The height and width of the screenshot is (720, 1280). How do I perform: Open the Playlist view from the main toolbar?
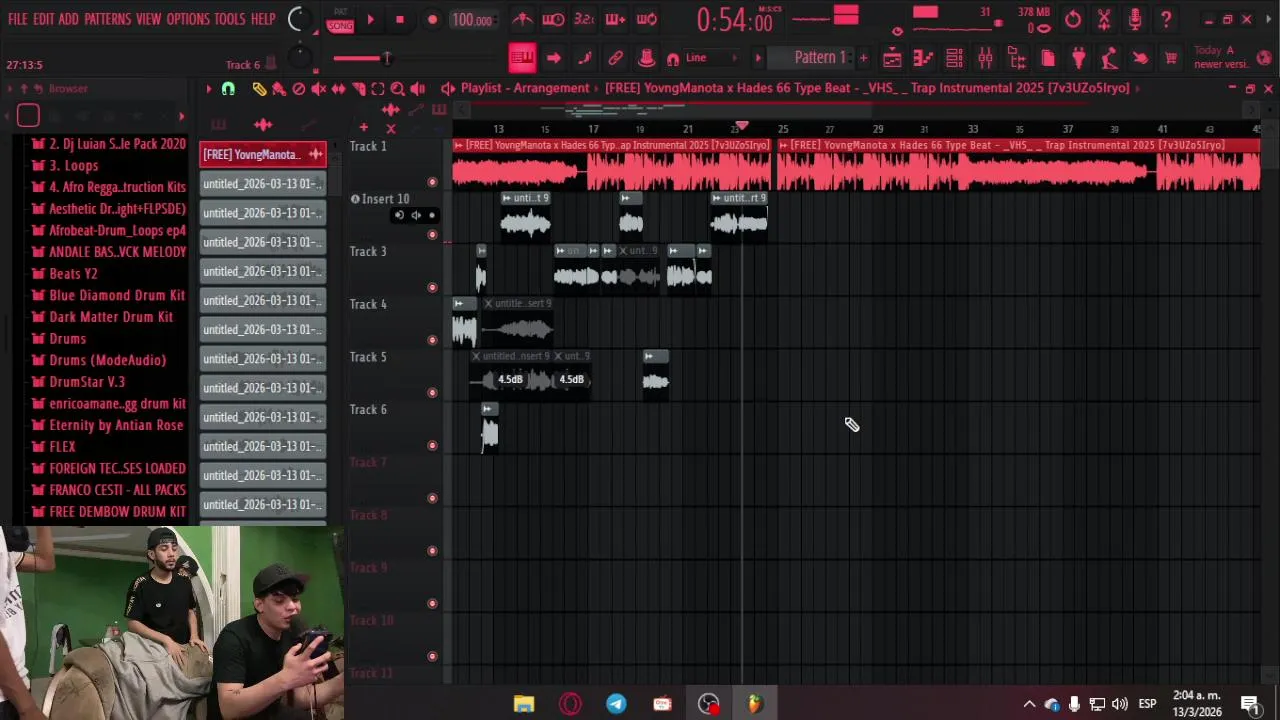[892, 58]
